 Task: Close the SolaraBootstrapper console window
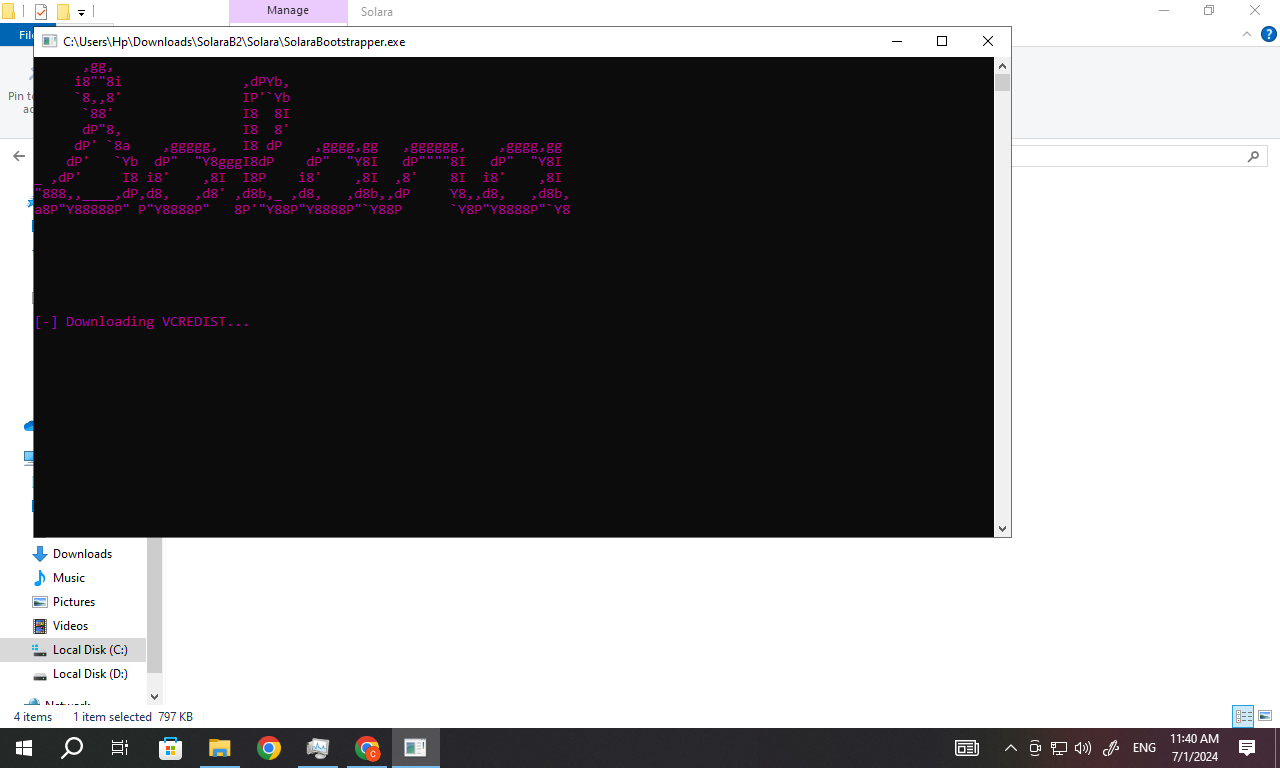point(987,42)
